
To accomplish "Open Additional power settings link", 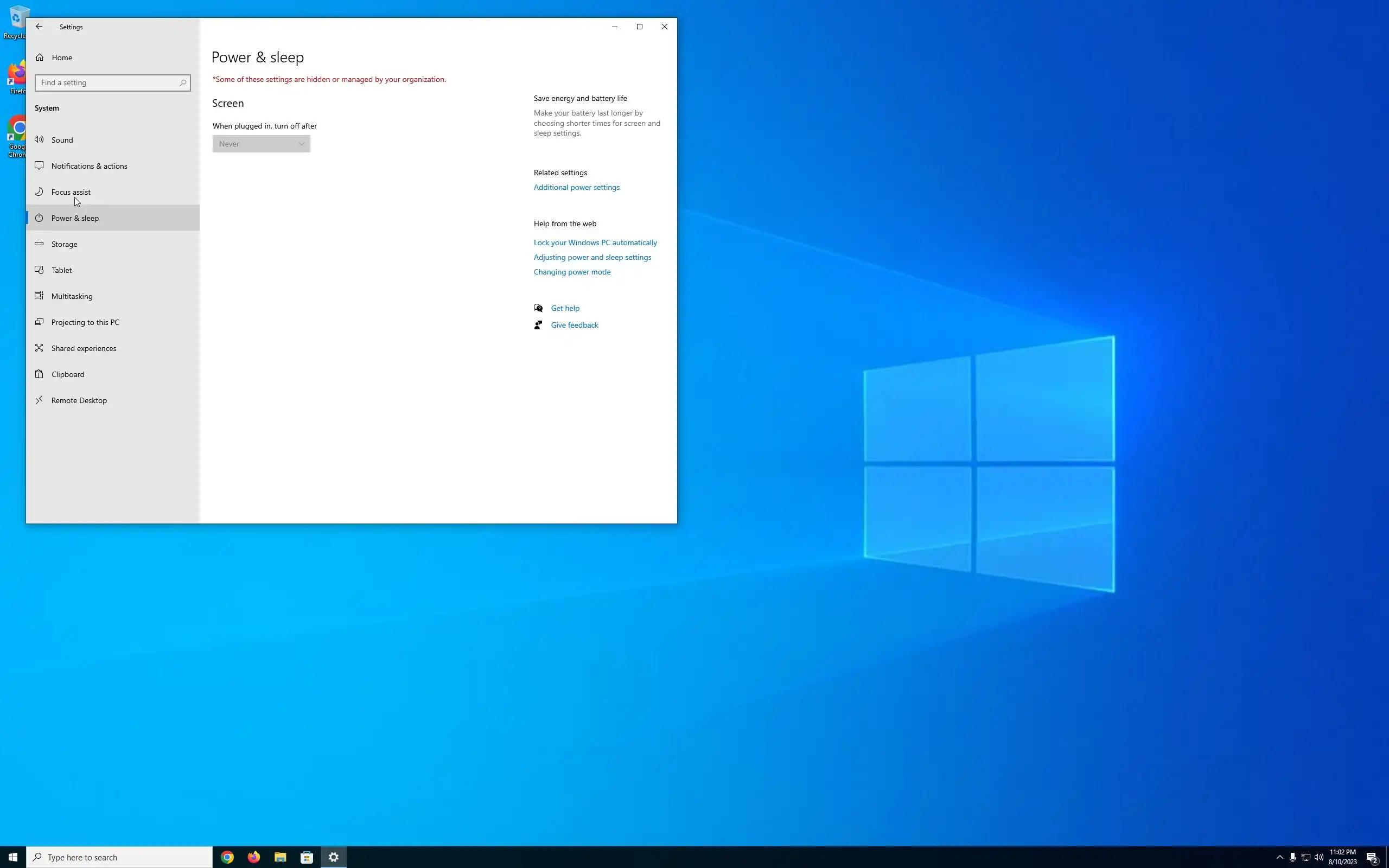I will 576,187.
